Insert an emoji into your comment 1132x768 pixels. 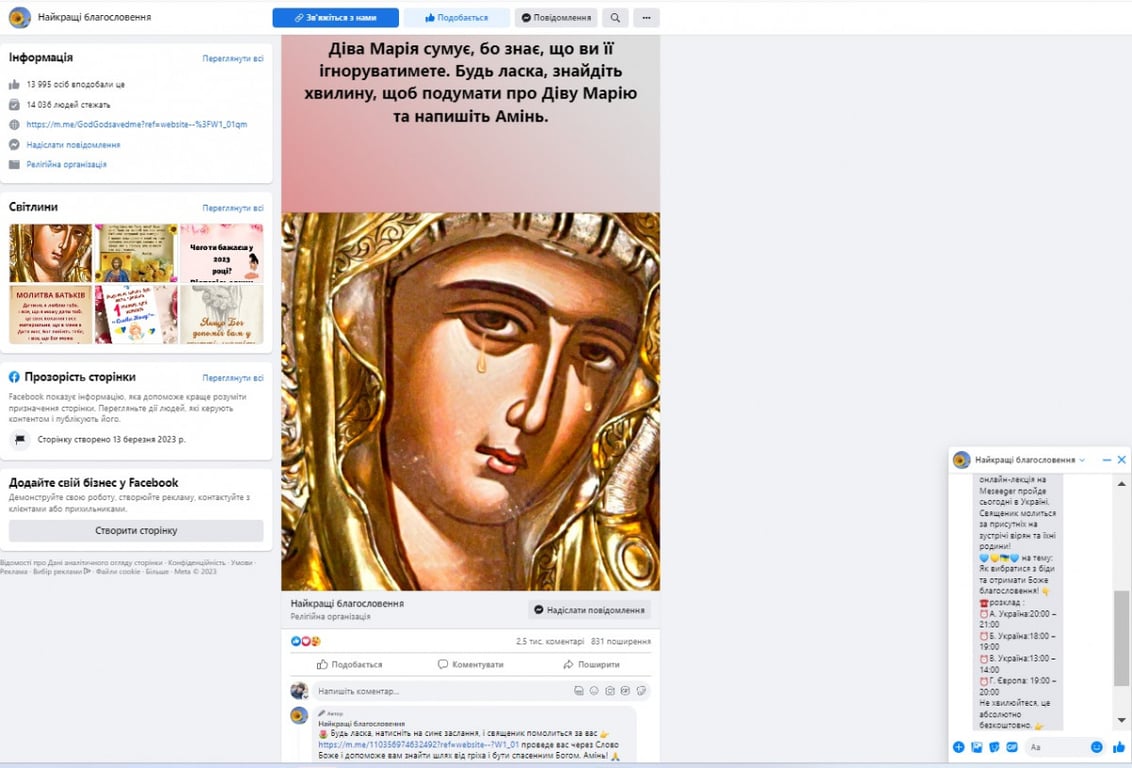pyautogui.click(x=595, y=690)
